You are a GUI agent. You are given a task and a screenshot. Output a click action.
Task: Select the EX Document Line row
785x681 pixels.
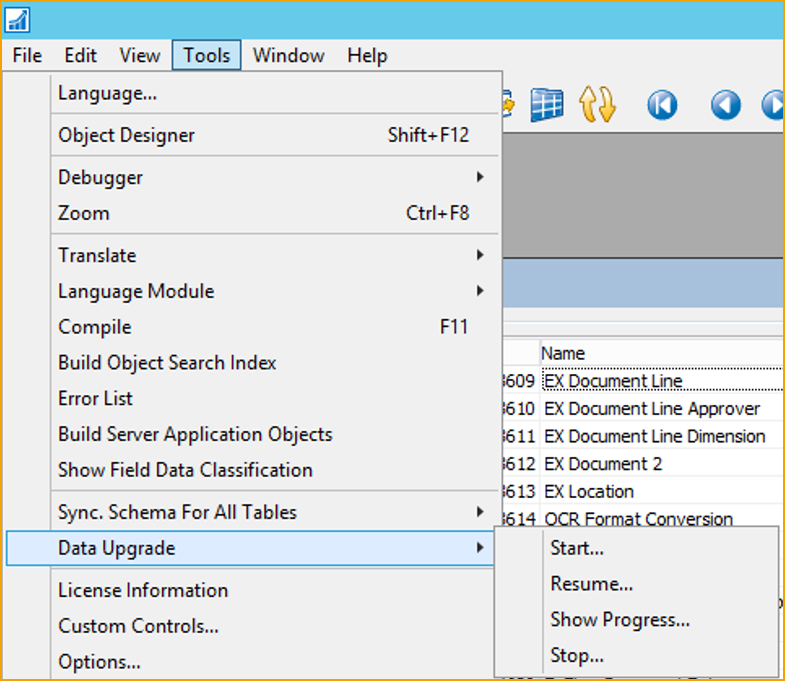tap(644, 381)
